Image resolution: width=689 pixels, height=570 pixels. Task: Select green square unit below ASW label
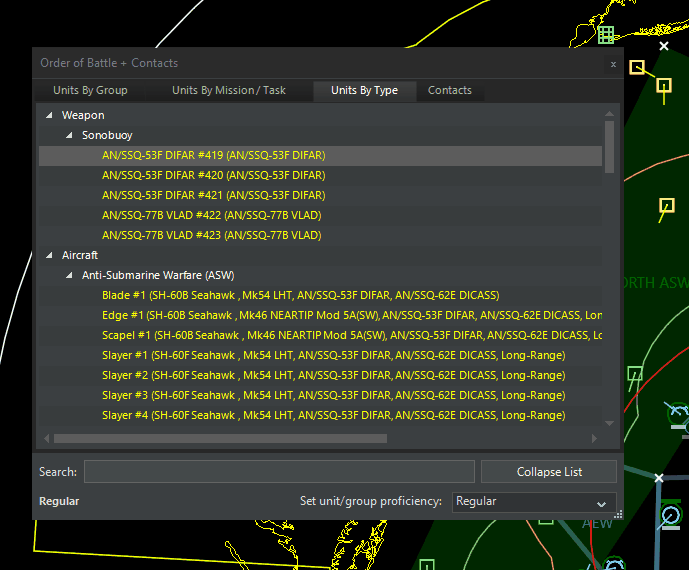(635, 374)
